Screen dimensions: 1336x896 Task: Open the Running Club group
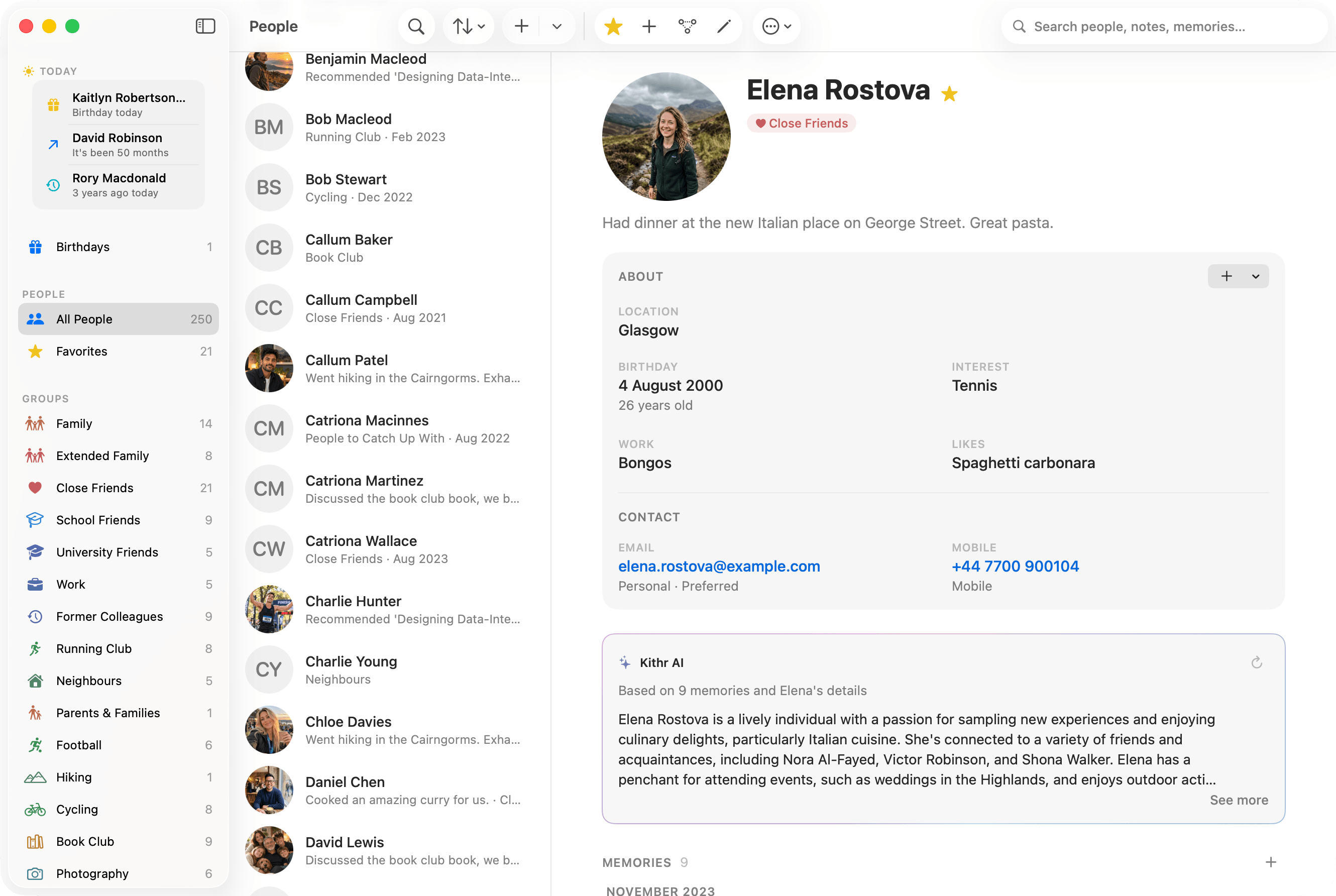click(x=119, y=648)
